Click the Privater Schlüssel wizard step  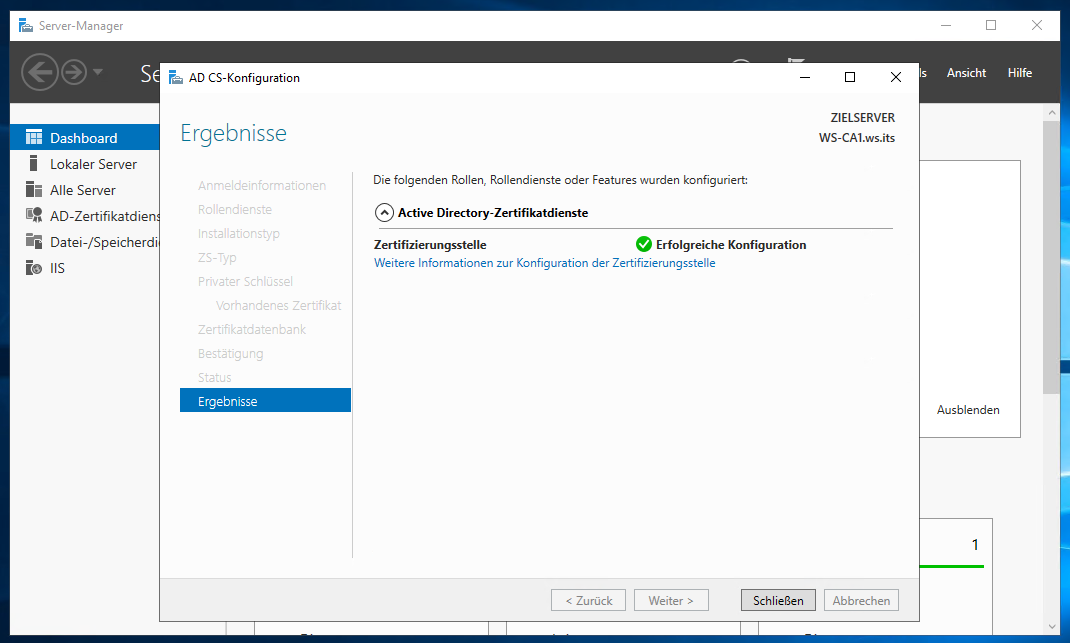point(245,281)
